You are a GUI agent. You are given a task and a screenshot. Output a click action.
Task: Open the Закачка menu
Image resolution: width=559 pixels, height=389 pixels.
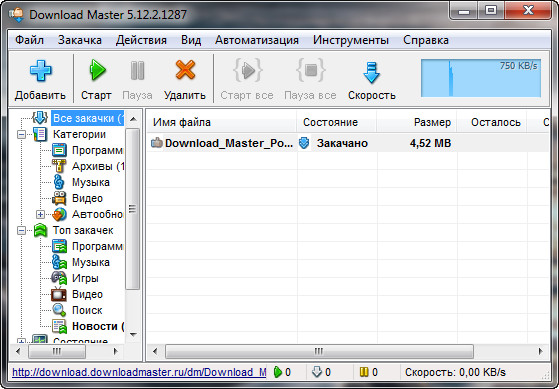(x=80, y=40)
